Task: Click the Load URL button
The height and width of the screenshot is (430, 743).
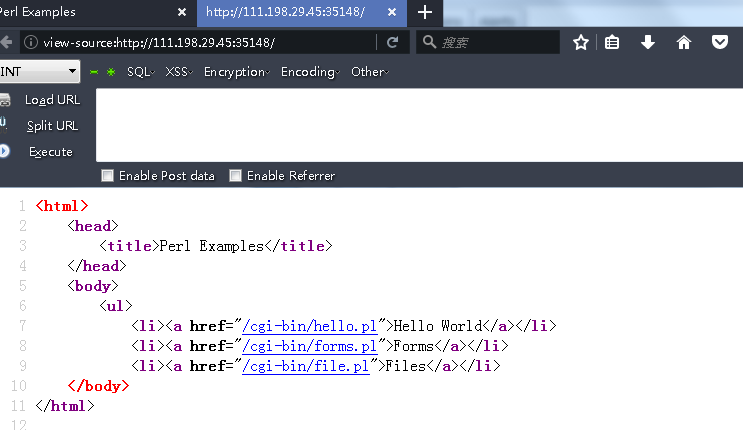Action: (x=52, y=100)
